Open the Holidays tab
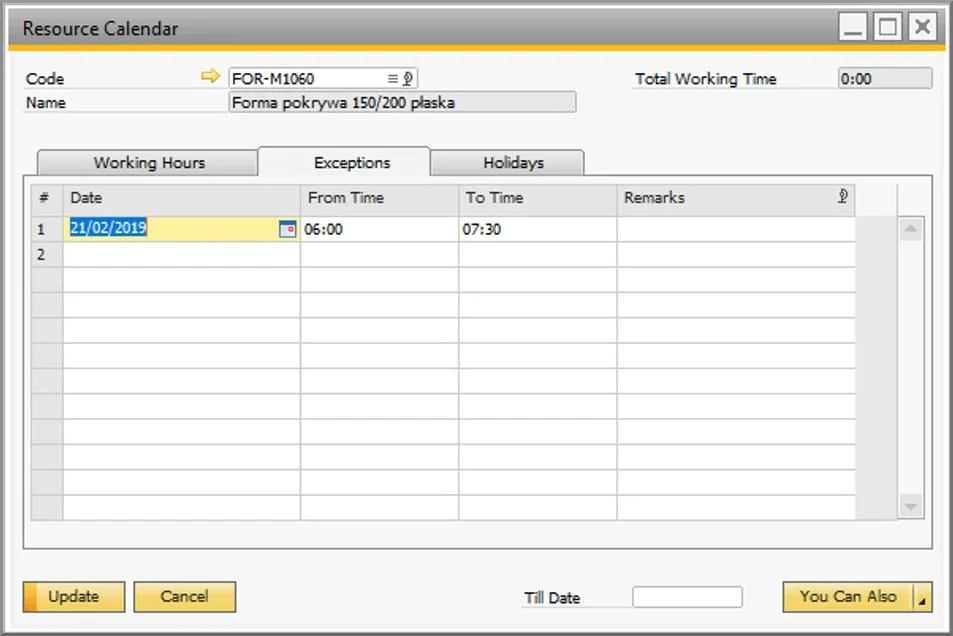Viewport: 953px width, 636px height. [x=507, y=162]
